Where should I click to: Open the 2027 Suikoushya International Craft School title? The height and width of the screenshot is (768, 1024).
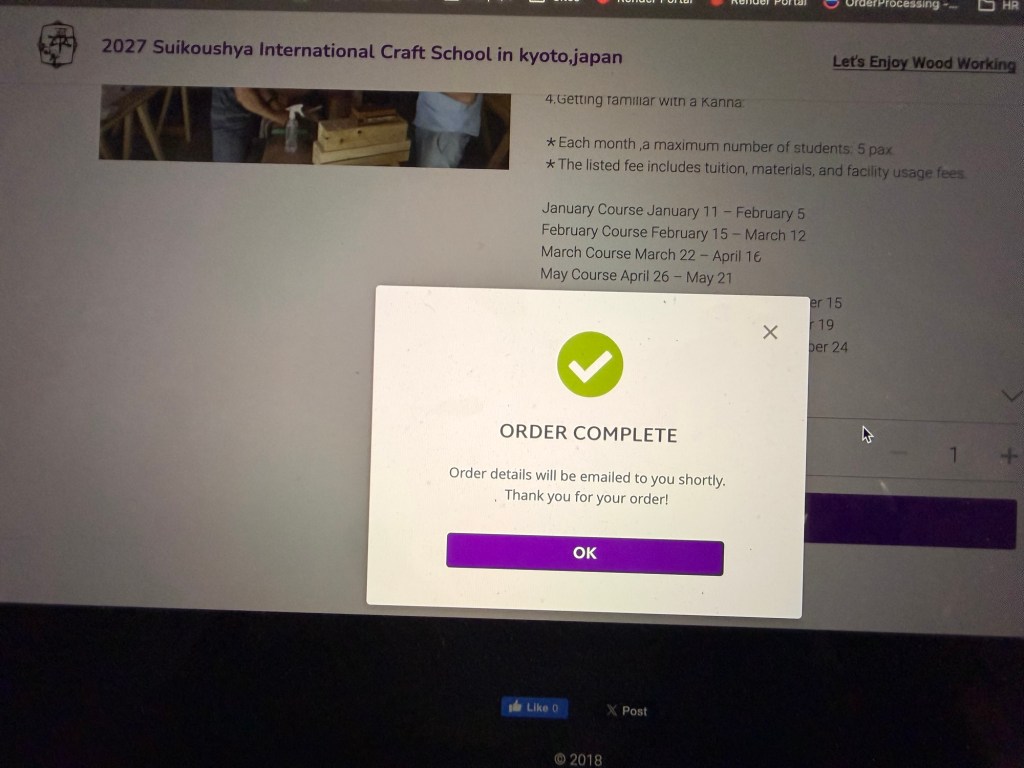click(362, 52)
